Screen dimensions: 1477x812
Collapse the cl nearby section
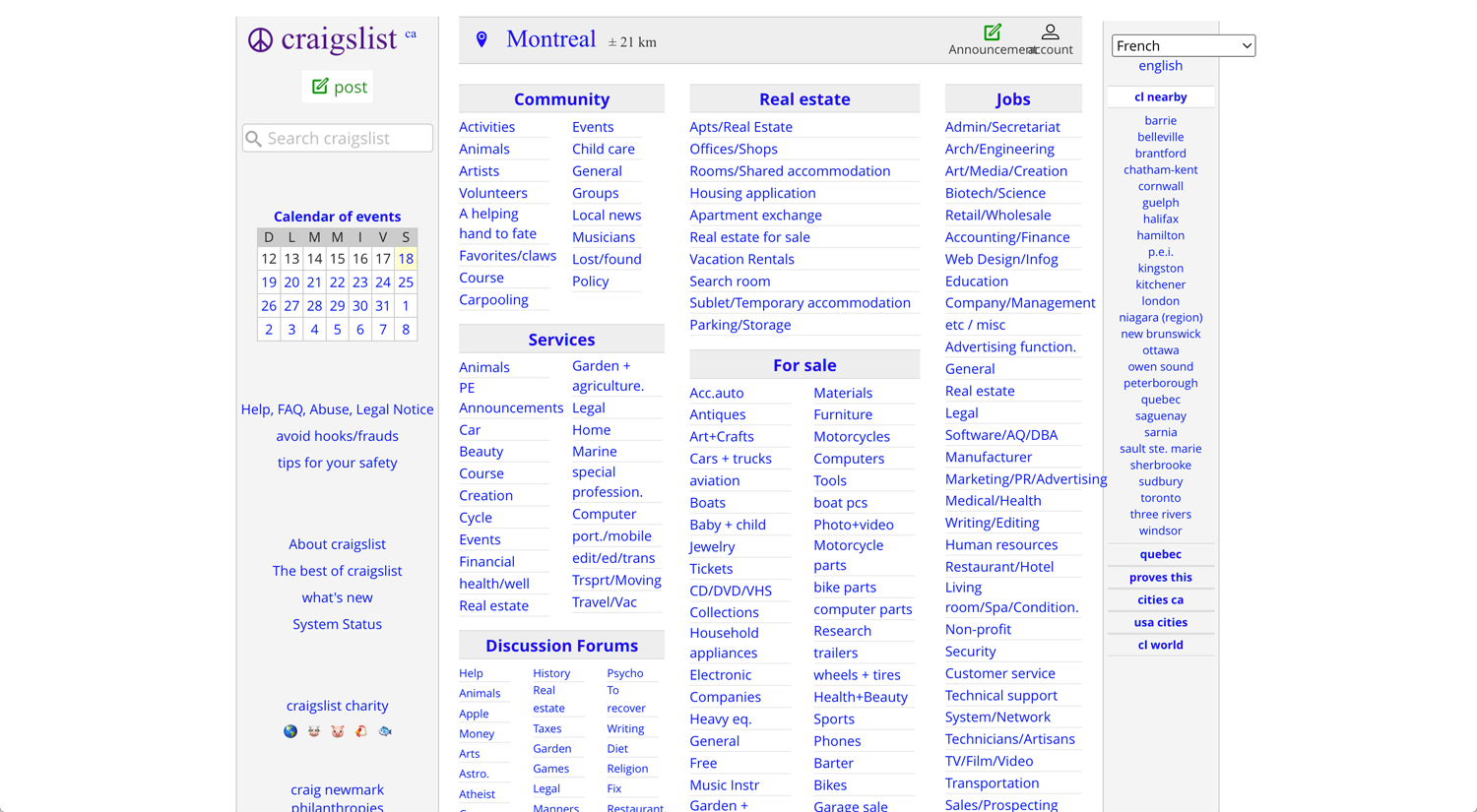click(x=1161, y=97)
